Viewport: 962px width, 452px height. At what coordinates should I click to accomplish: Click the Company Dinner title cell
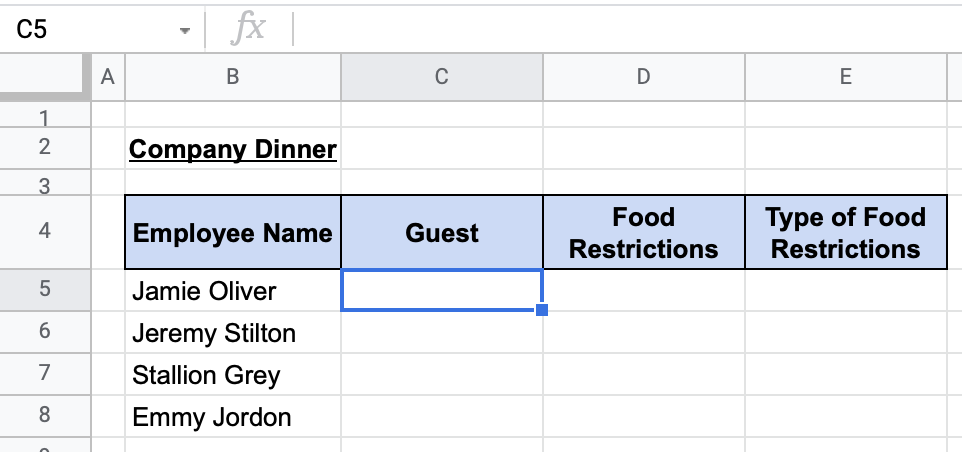coord(233,150)
